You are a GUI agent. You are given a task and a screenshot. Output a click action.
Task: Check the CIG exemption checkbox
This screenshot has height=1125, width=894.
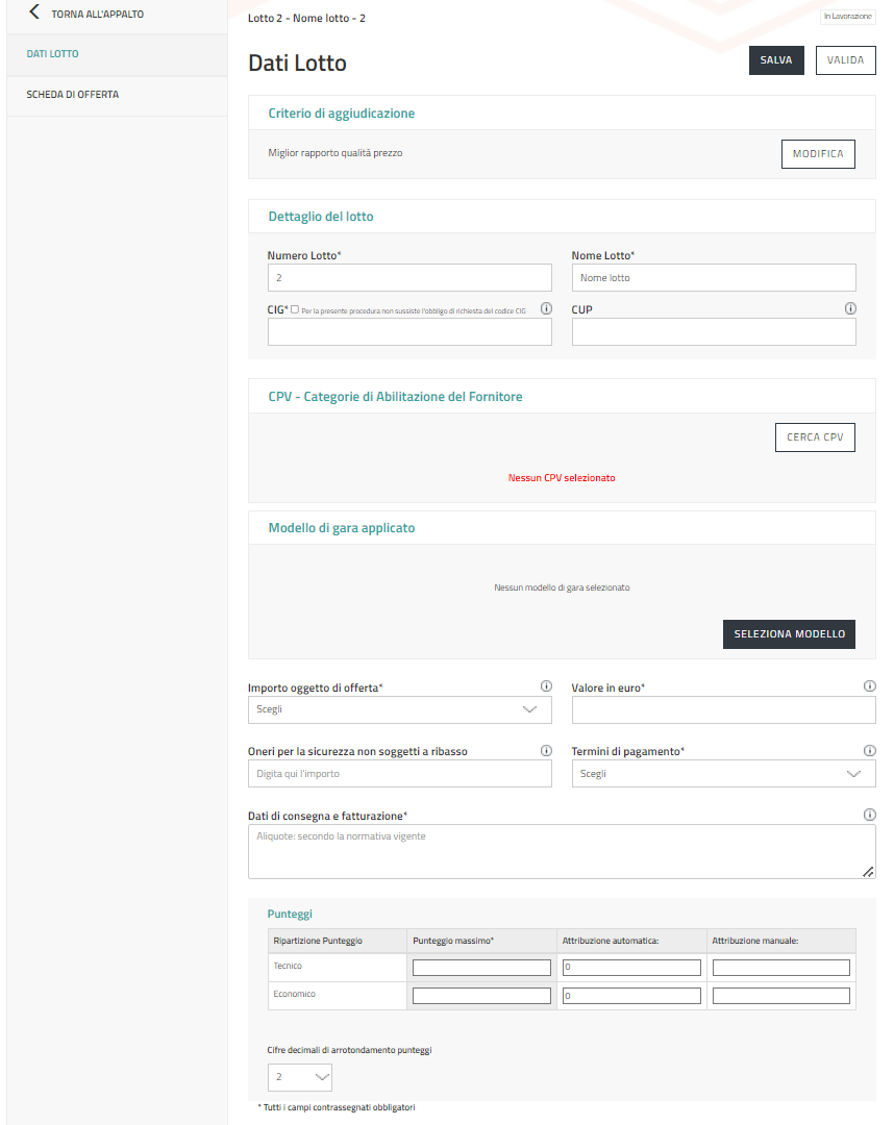295,310
